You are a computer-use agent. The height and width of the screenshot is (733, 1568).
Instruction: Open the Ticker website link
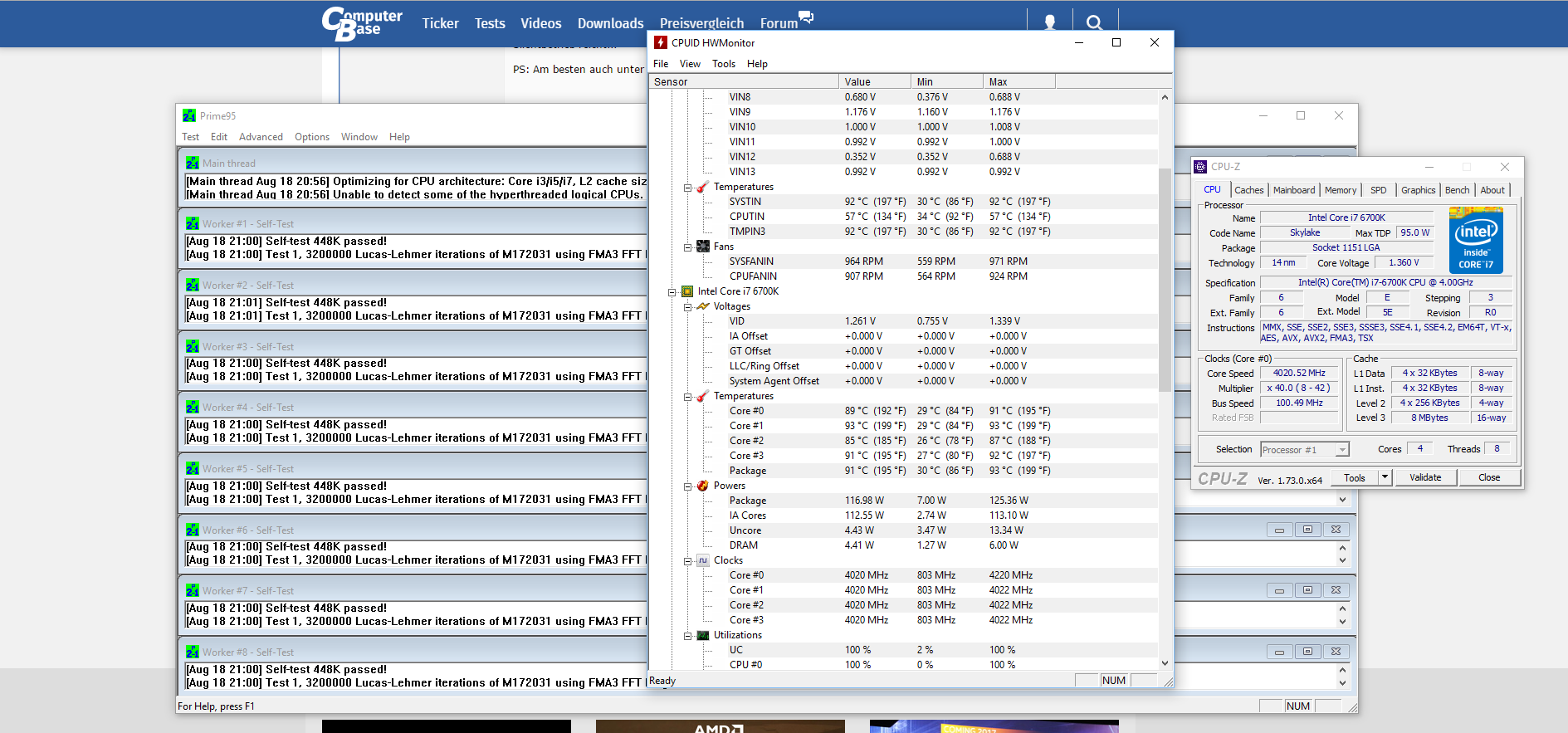[x=440, y=23]
